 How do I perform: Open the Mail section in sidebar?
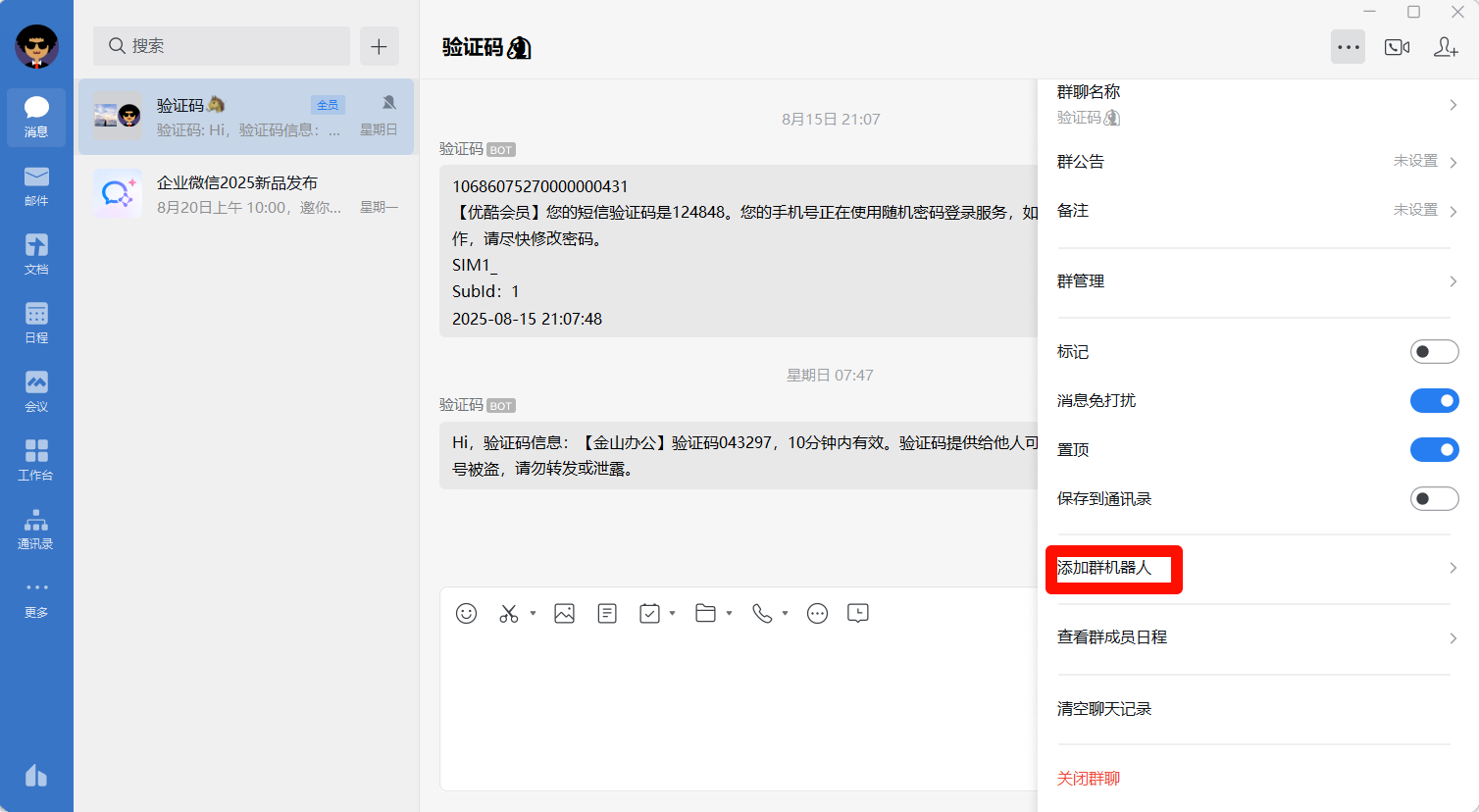pos(36,185)
